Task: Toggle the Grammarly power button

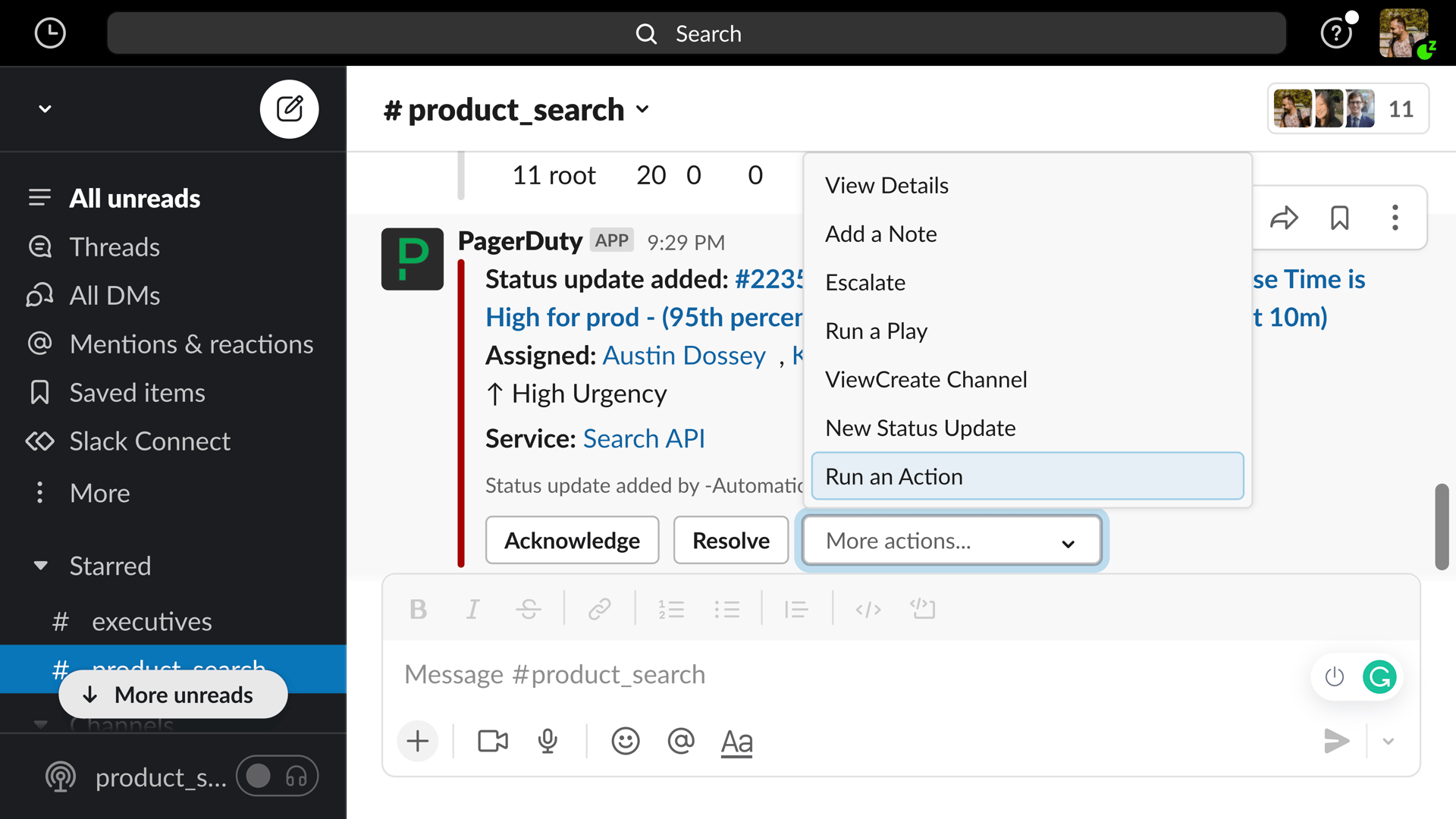Action: (x=1334, y=676)
